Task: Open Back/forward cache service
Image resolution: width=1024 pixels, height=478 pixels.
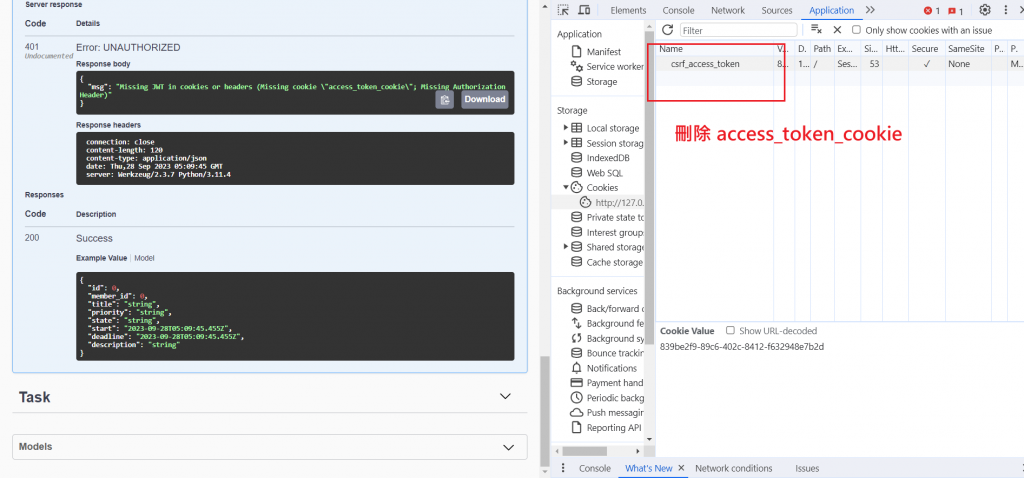Action: [x=607, y=308]
